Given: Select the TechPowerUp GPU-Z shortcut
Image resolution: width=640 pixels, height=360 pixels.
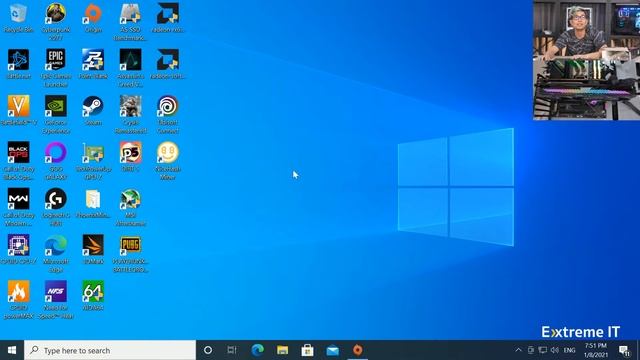Looking at the screenshot, I should pyautogui.click(x=93, y=160).
